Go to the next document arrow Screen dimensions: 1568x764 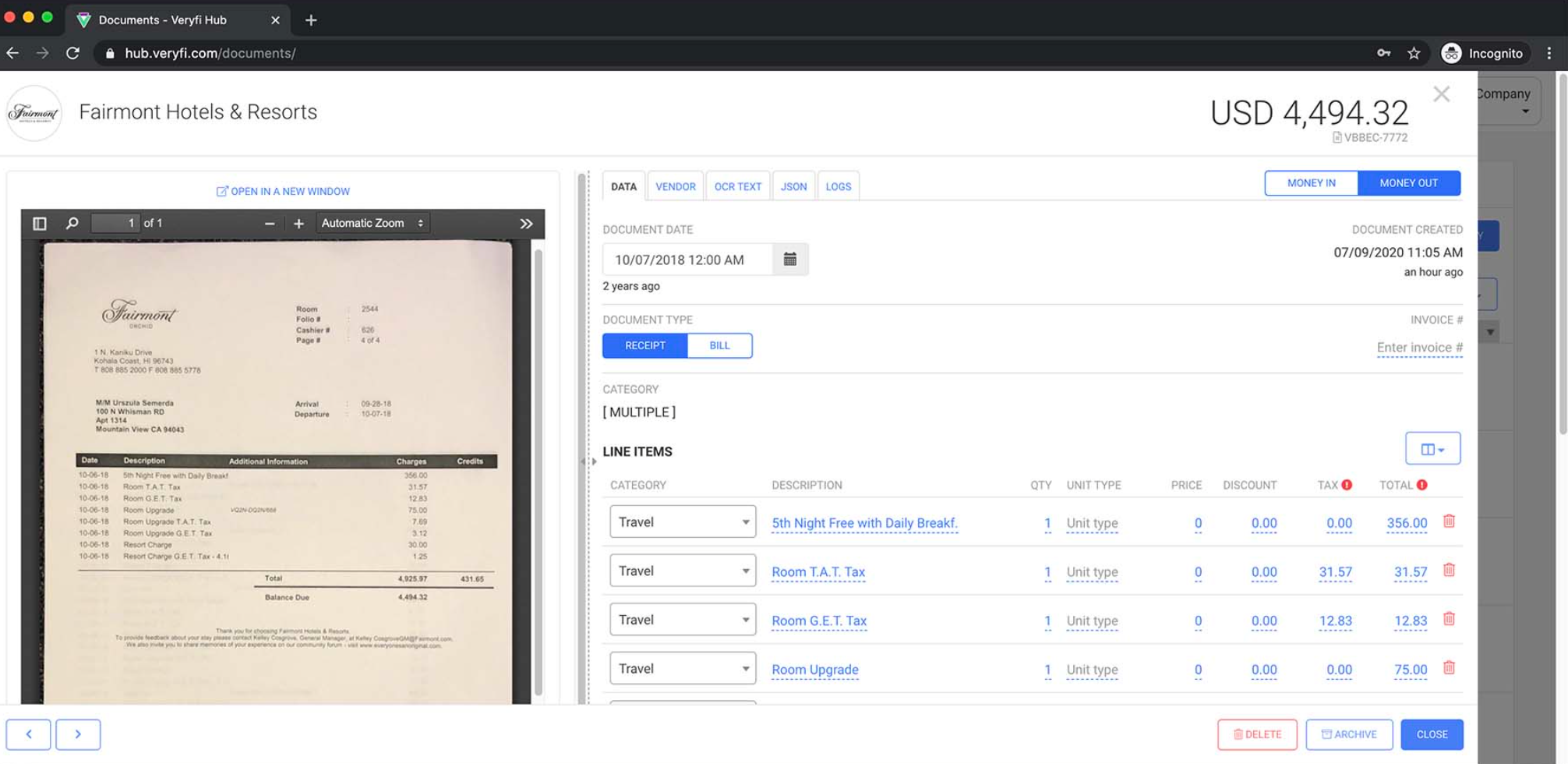coord(78,734)
